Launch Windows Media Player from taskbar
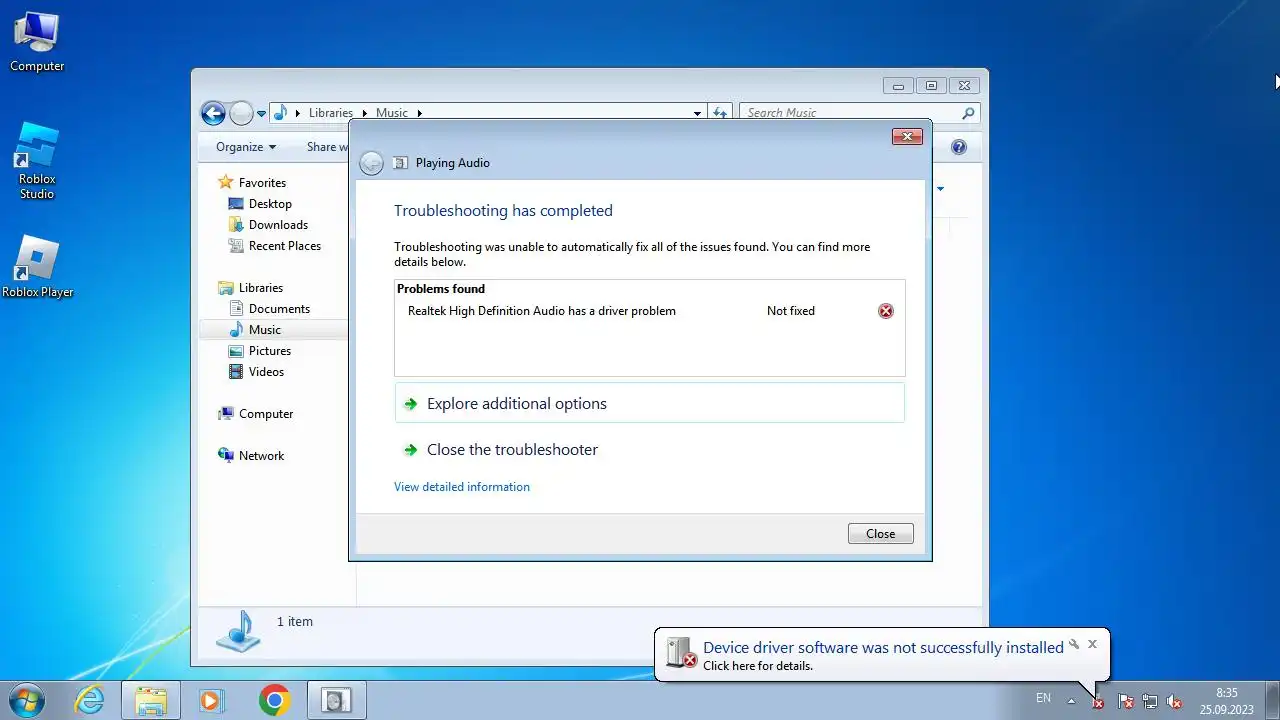Screen dimensions: 1280x720 tap(212, 700)
